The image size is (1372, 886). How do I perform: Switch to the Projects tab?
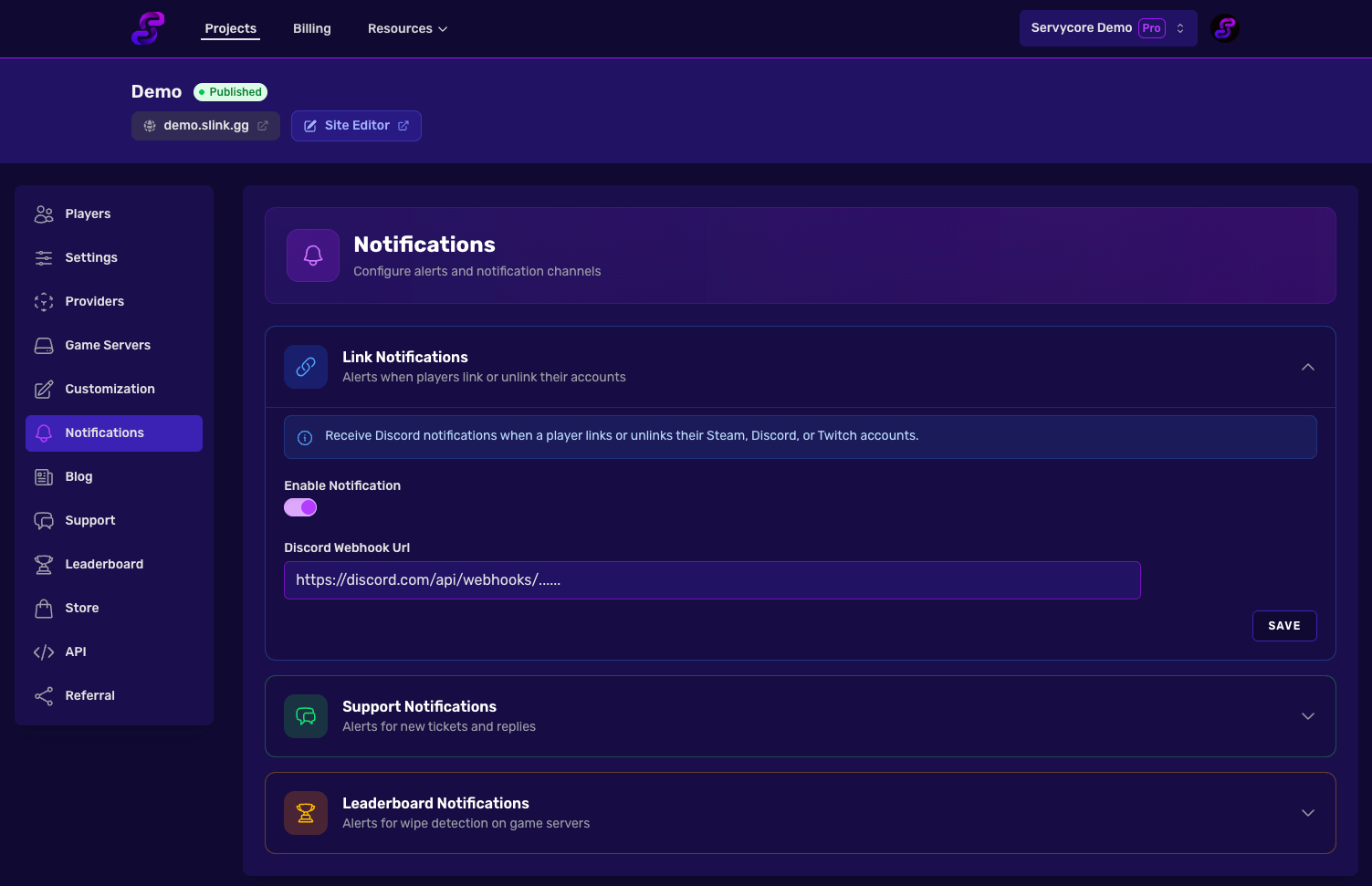230,28
